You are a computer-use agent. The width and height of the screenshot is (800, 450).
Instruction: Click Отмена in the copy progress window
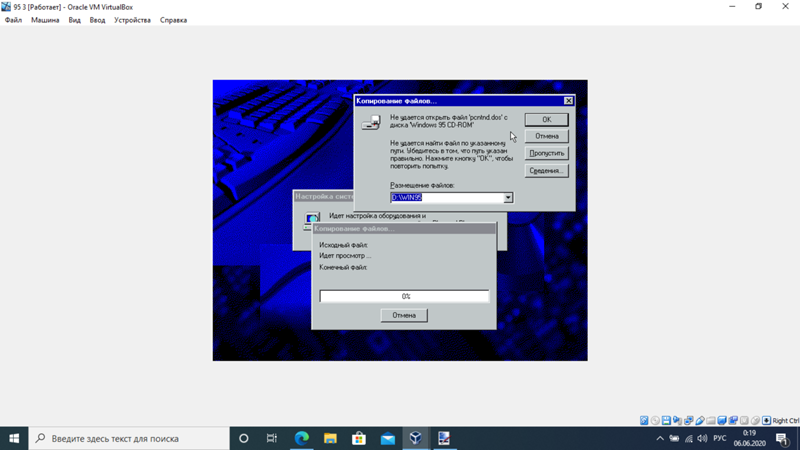tap(404, 315)
